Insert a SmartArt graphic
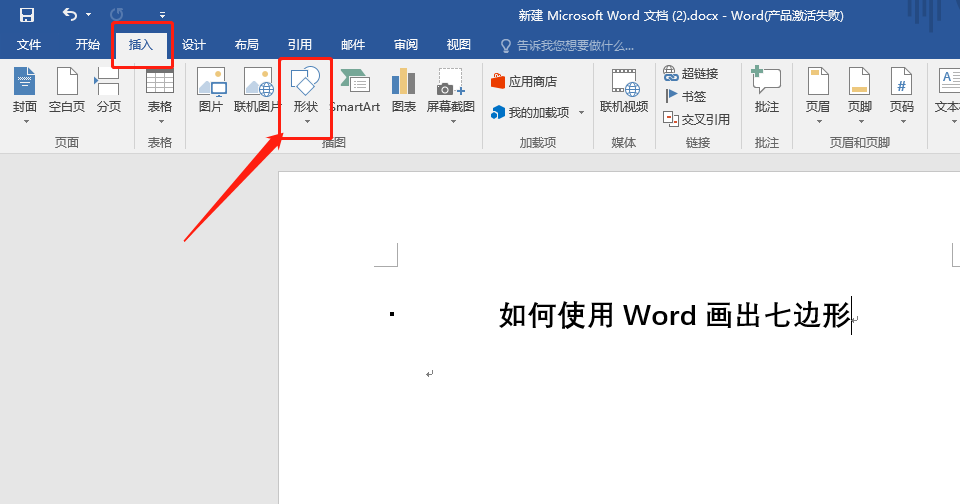 click(x=355, y=91)
